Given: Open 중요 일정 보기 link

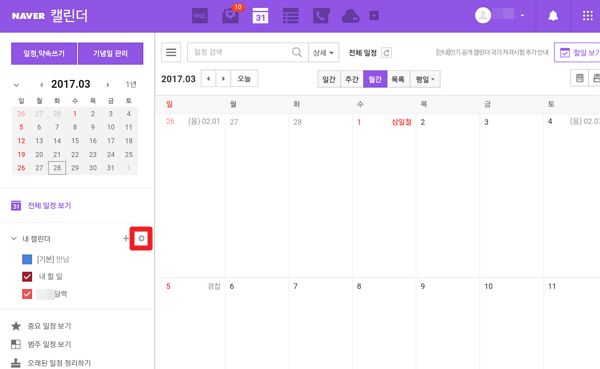Looking at the screenshot, I should pyautogui.click(x=49, y=326).
